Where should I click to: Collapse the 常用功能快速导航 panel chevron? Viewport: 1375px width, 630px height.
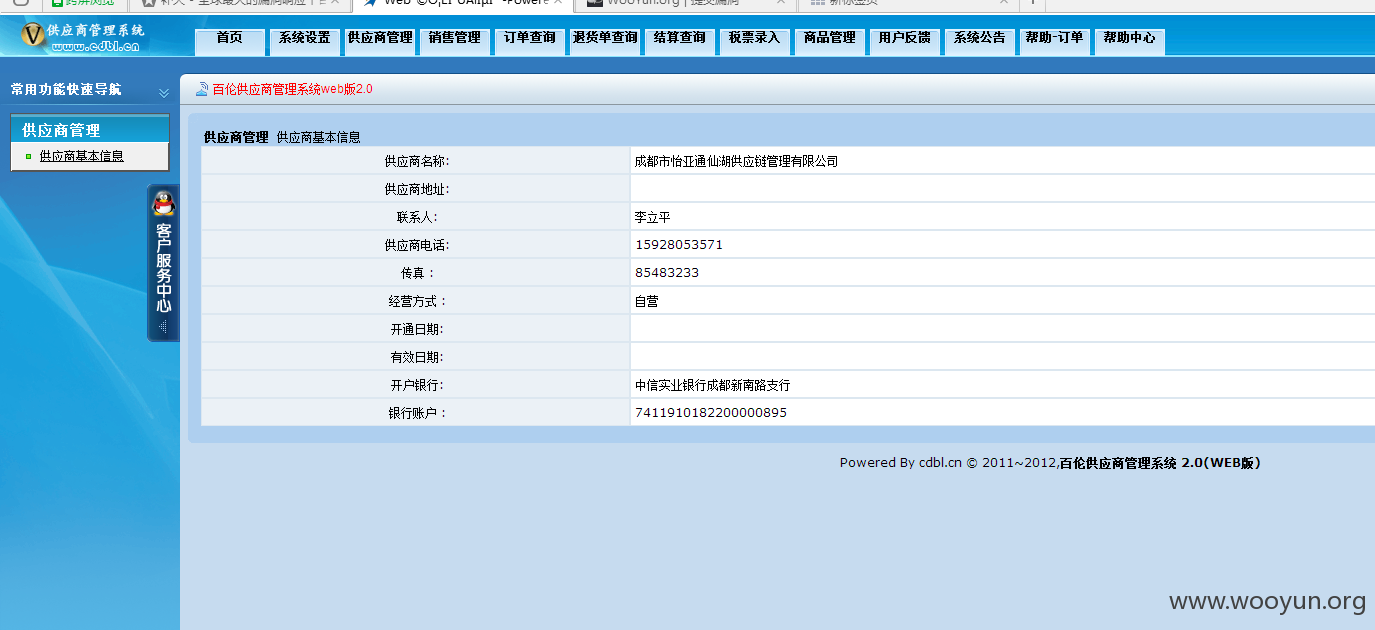pyautogui.click(x=164, y=92)
